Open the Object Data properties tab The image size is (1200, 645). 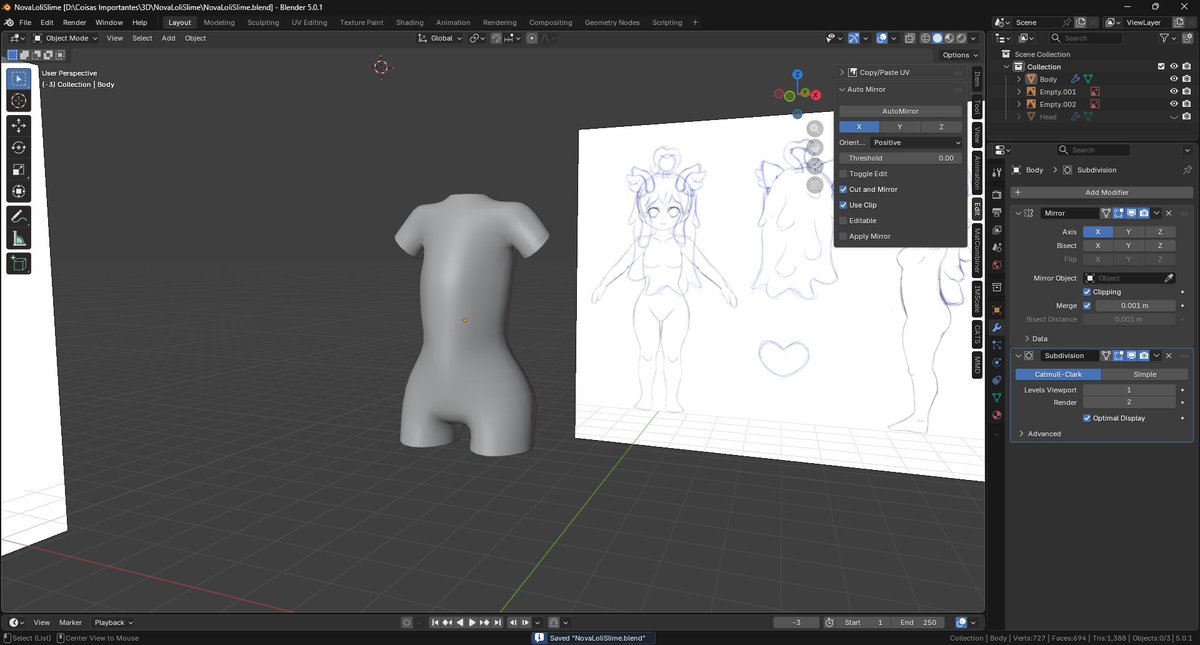[x=997, y=397]
